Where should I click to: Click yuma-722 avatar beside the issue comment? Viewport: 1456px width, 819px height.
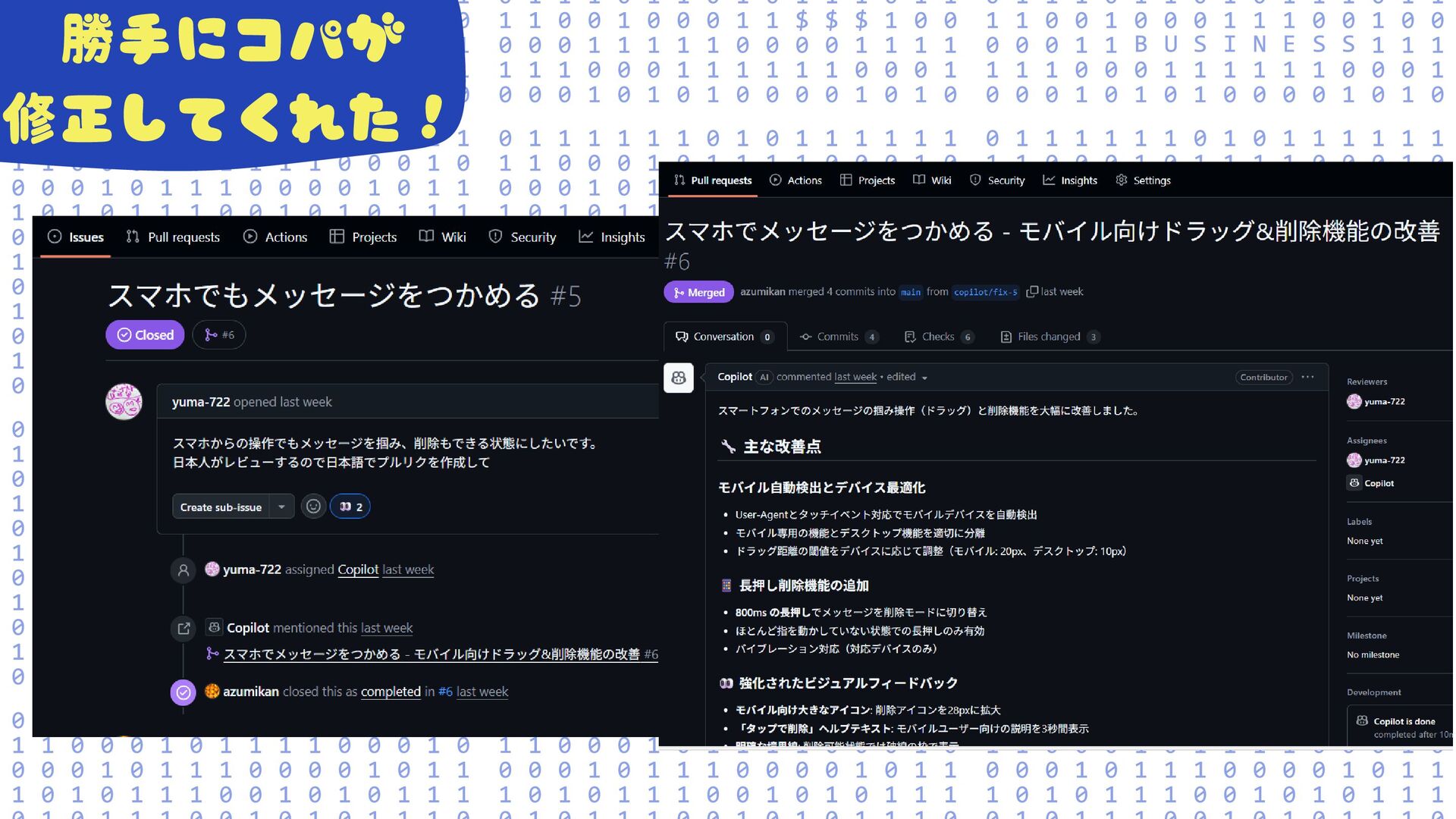[x=124, y=402]
